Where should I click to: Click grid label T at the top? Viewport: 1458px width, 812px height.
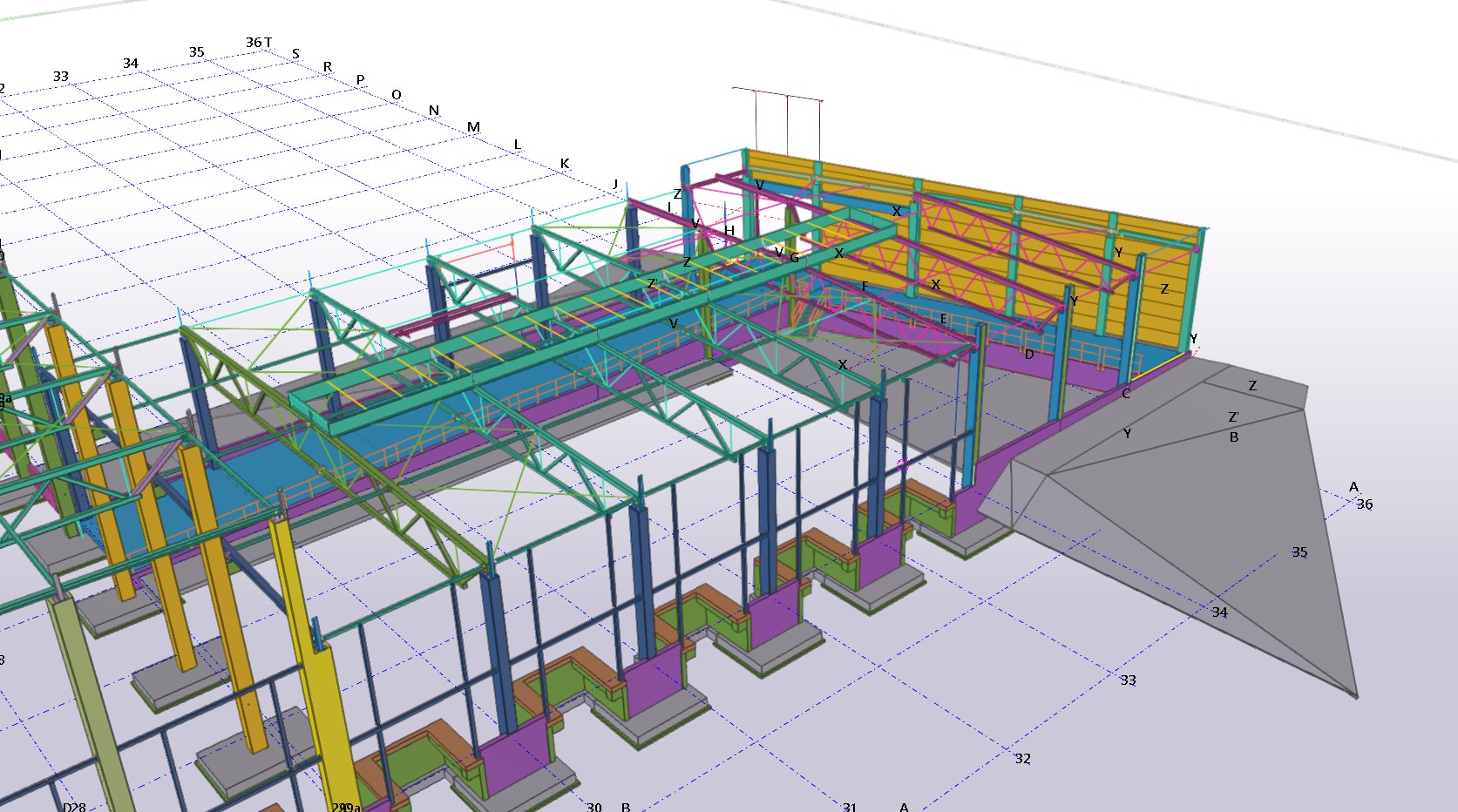coord(268,42)
